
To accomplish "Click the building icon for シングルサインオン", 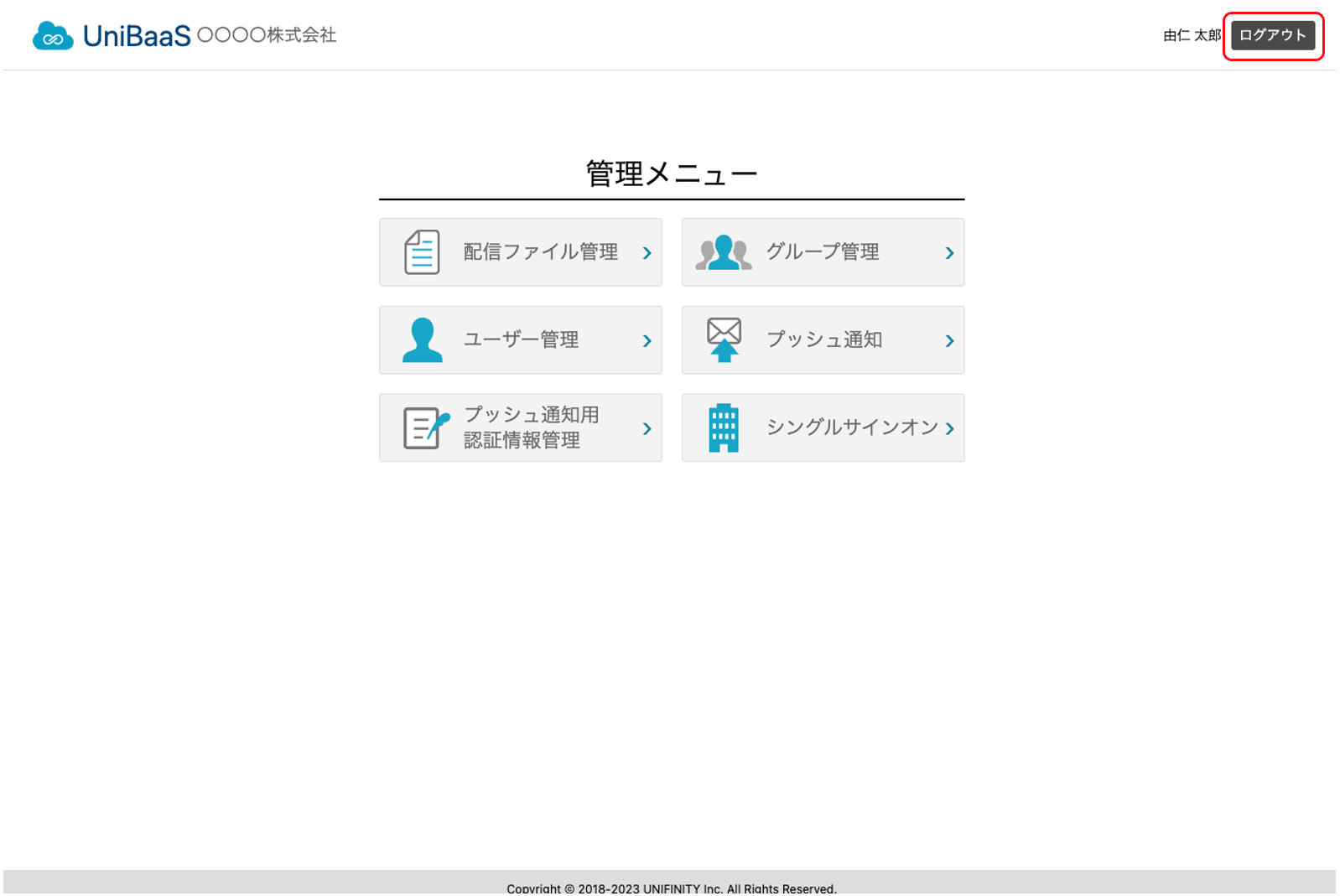I will point(723,428).
